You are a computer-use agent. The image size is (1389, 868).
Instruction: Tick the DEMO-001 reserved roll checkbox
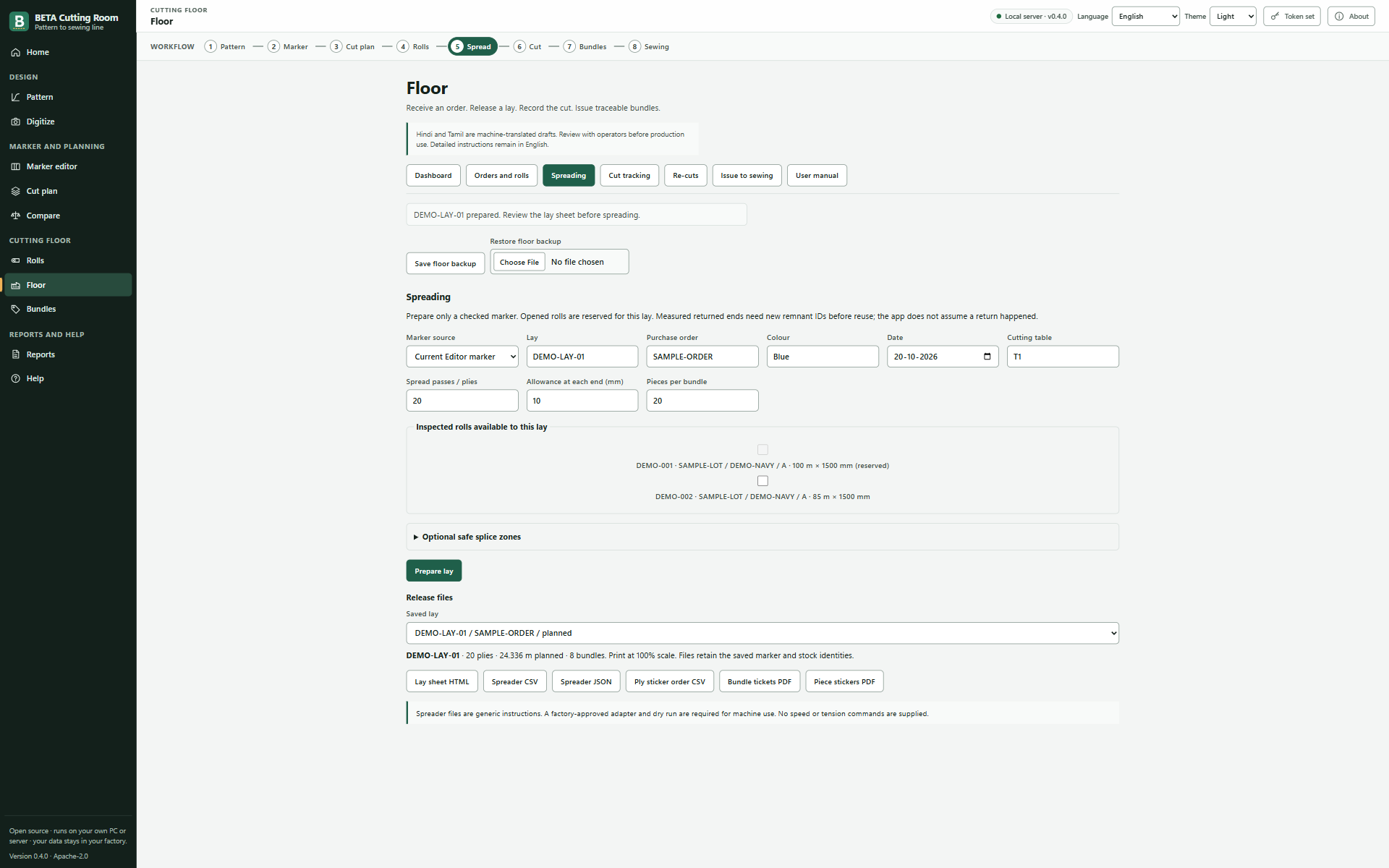[x=763, y=450]
